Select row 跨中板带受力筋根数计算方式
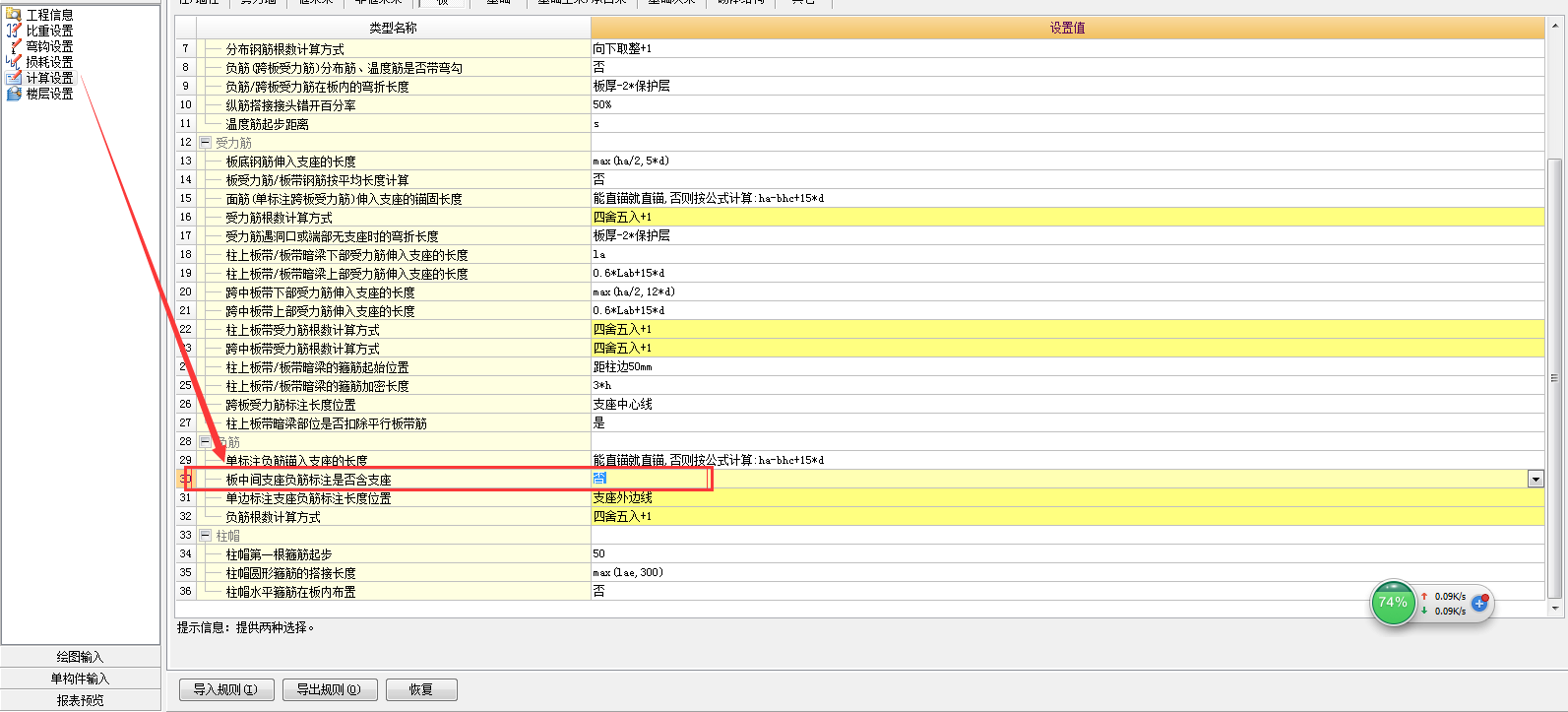The height and width of the screenshot is (712, 1568). pos(302,348)
